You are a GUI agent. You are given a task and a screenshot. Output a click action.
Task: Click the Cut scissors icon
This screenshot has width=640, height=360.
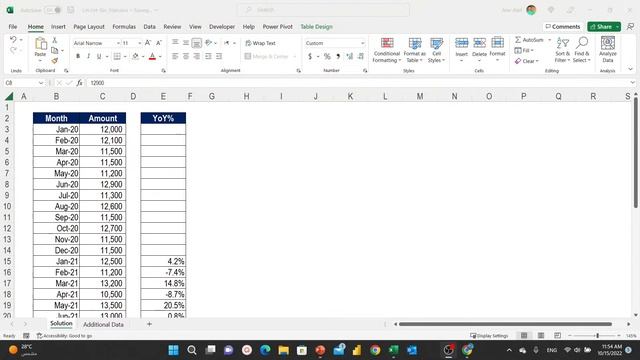tap(55, 40)
